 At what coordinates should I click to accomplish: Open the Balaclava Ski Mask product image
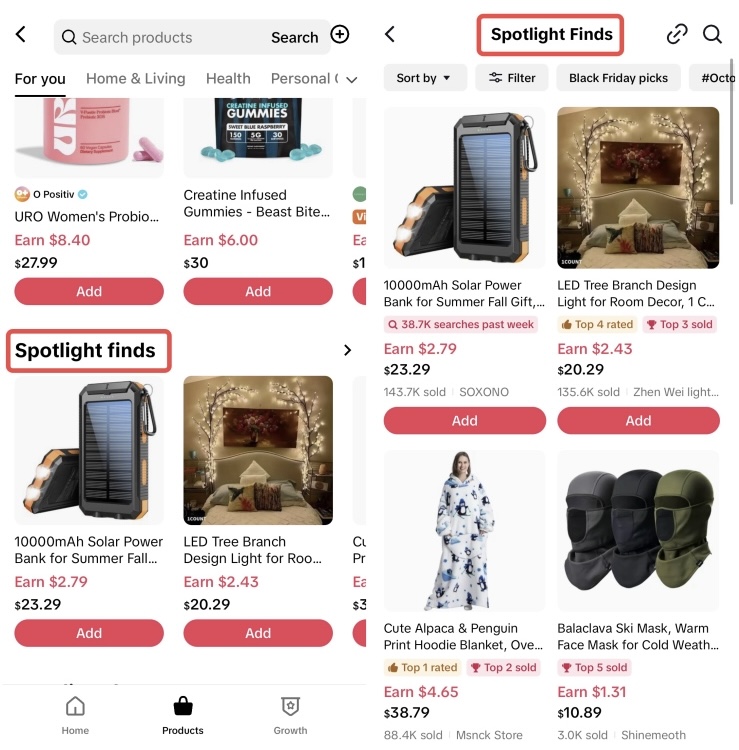click(638, 531)
